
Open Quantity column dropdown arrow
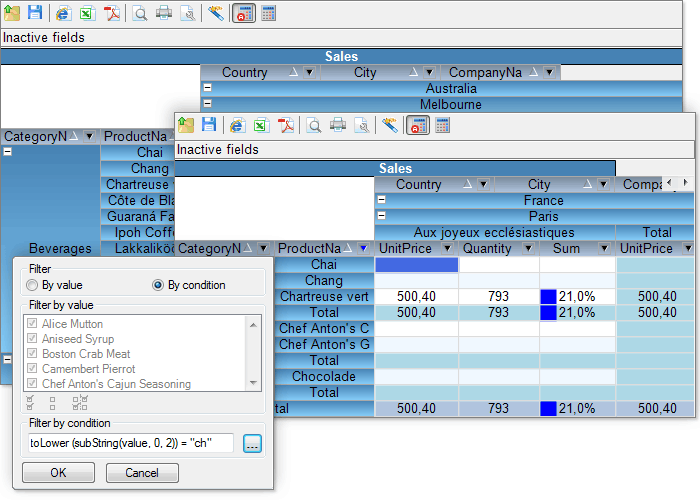tap(529, 248)
